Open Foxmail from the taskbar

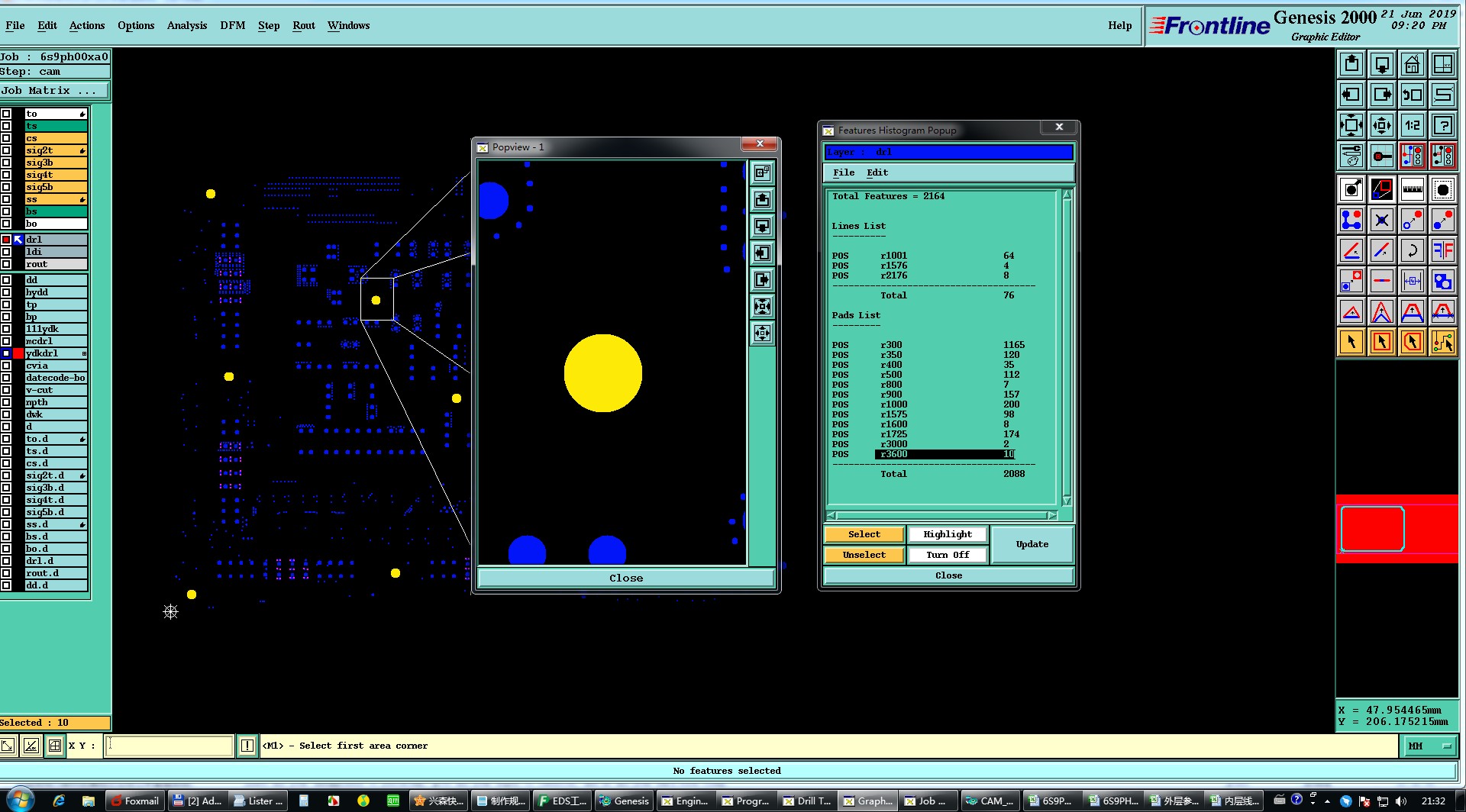pyautogui.click(x=134, y=801)
